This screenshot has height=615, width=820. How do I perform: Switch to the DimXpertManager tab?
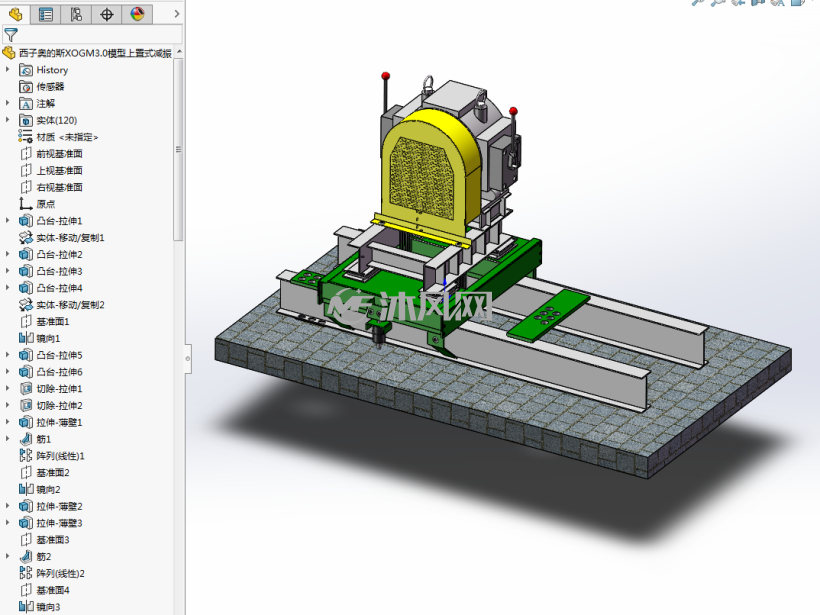(107, 14)
